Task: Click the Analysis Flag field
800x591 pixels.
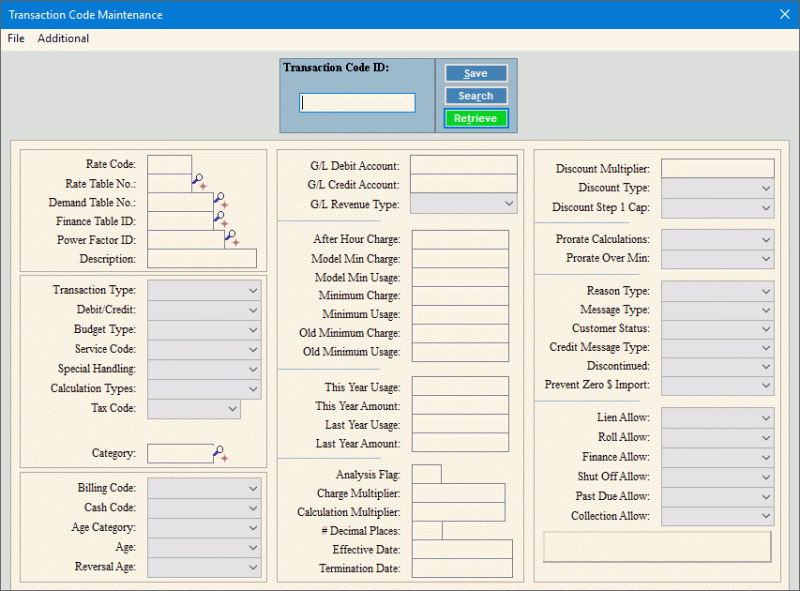Action: pyautogui.click(x=427, y=474)
